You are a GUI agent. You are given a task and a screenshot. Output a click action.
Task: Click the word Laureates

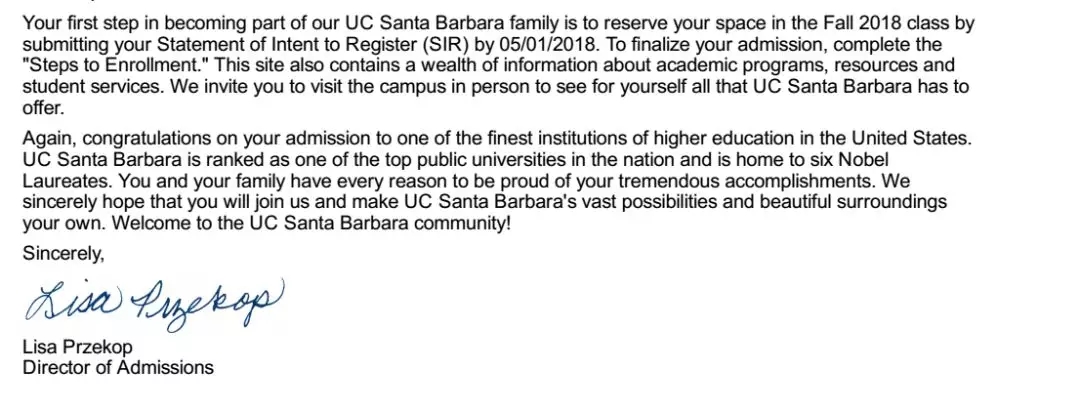(x=65, y=181)
